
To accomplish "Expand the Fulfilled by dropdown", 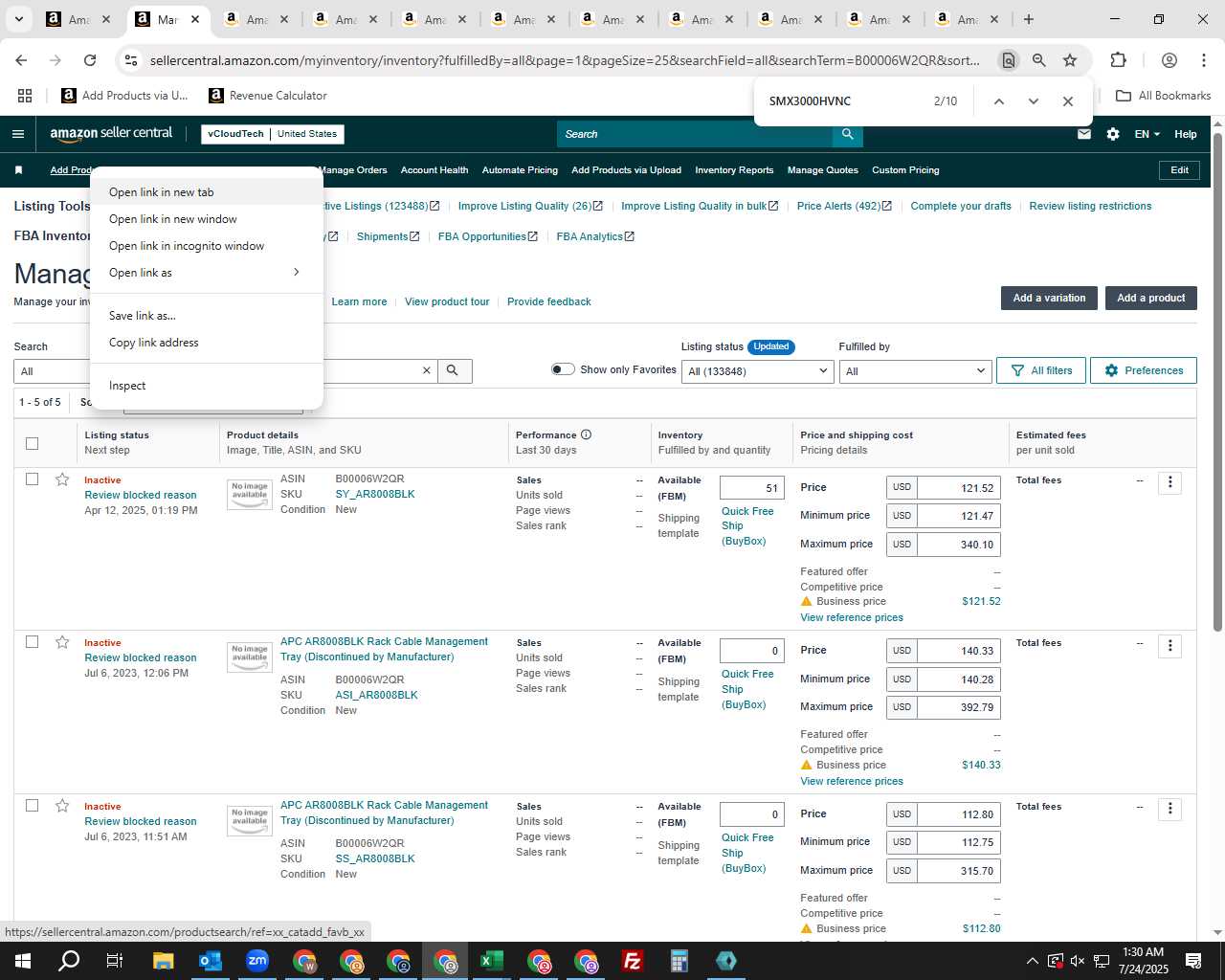I will [914, 371].
